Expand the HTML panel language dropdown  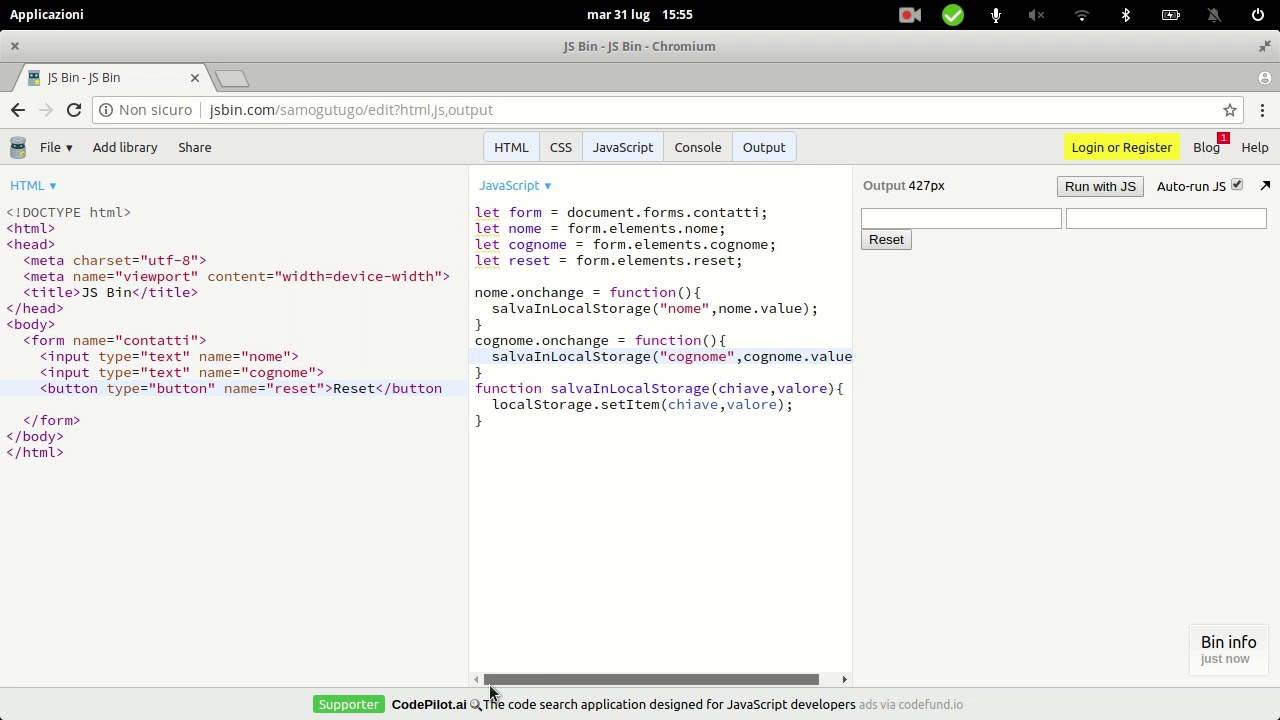pyautogui.click(x=33, y=185)
